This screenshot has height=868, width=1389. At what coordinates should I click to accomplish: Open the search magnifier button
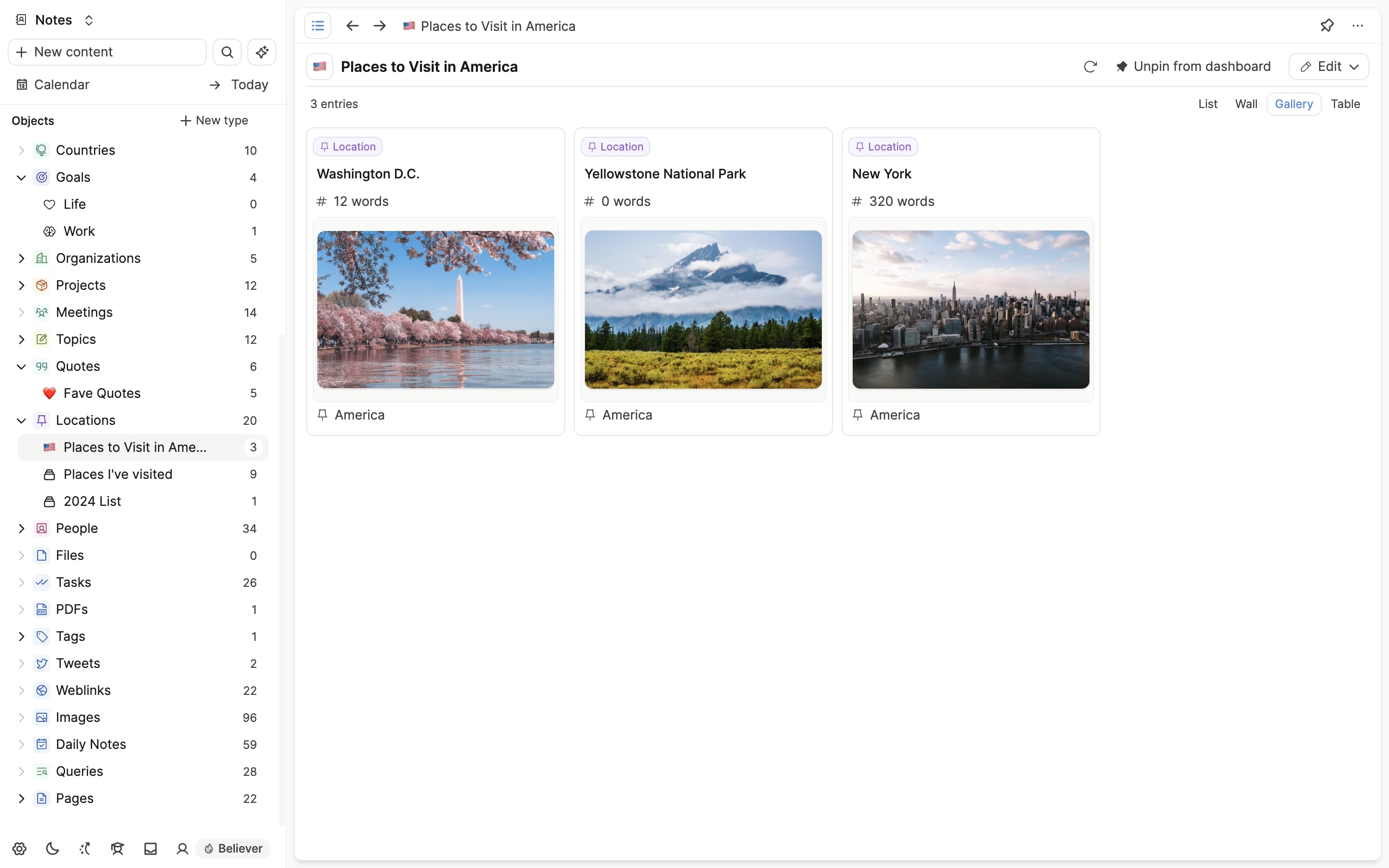point(227,52)
